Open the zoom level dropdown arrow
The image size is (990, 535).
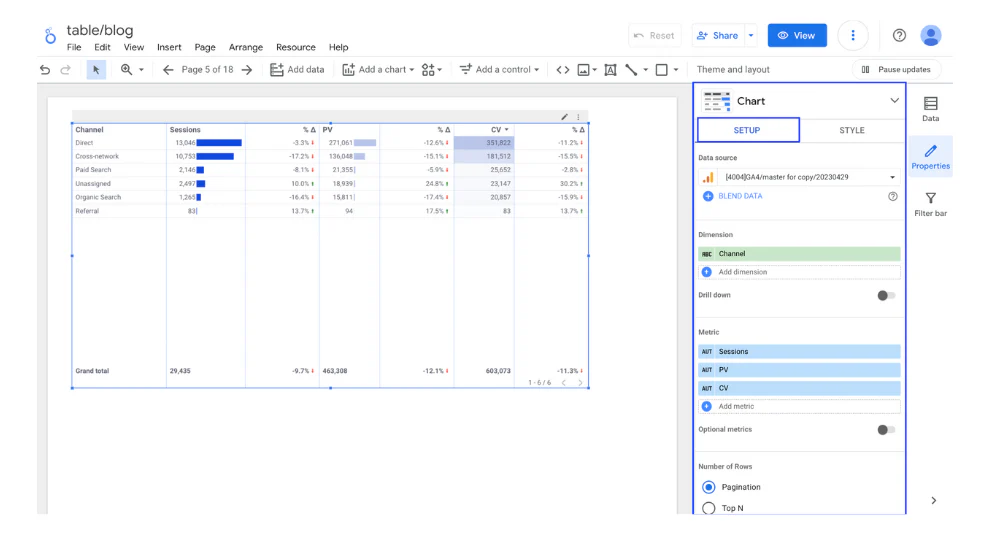tap(141, 69)
